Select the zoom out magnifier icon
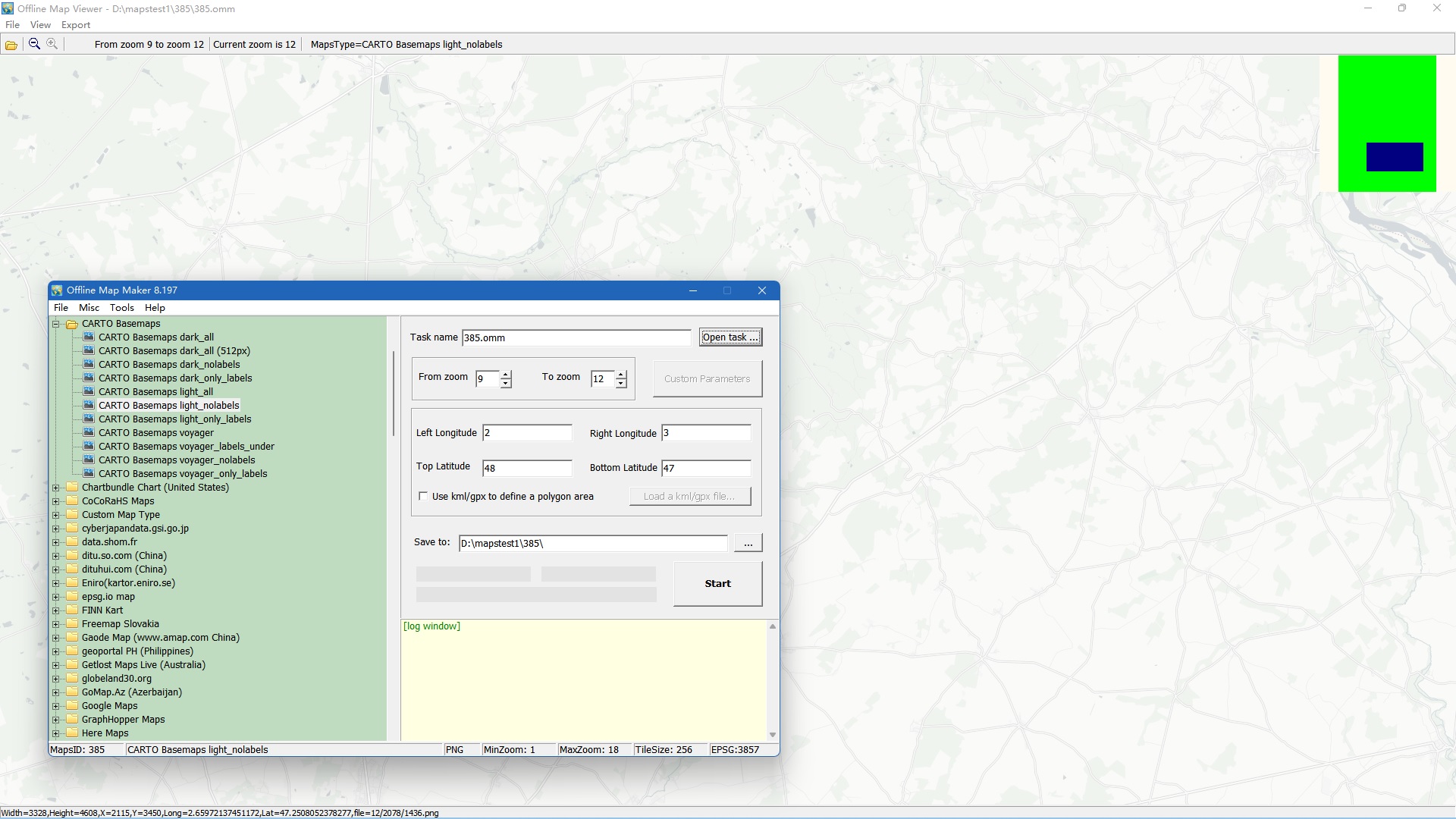 (x=33, y=43)
